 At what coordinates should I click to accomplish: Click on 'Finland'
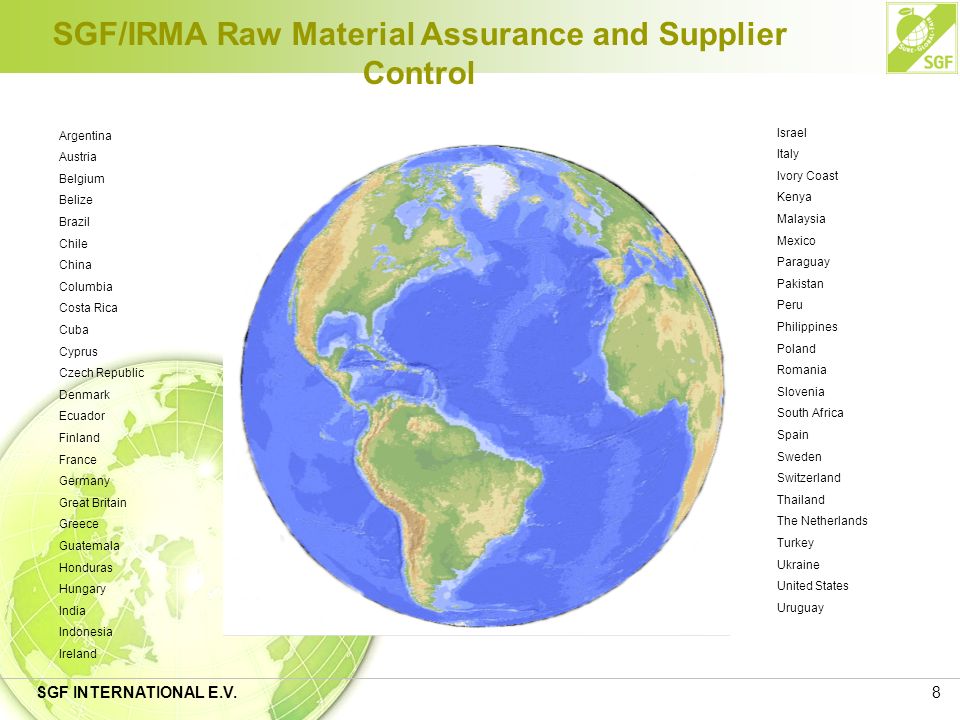(x=80, y=438)
